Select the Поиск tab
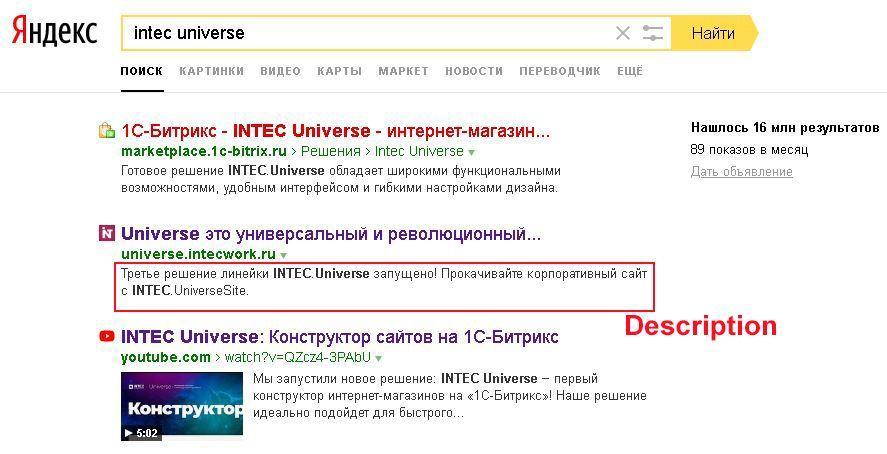This screenshot has height=454, width=887. pyautogui.click(x=141, y=71)
